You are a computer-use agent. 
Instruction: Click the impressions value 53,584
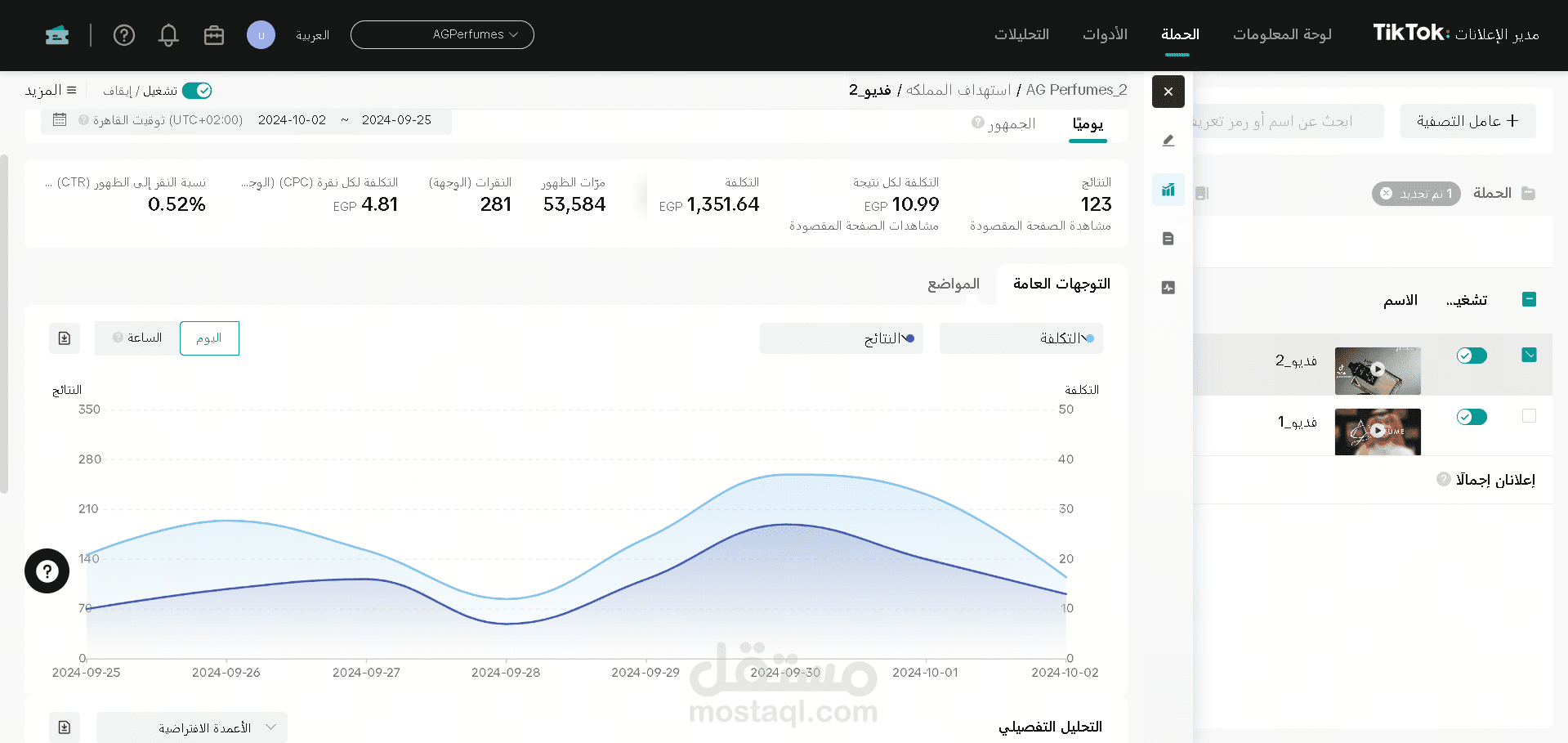[x=574, y=204]
